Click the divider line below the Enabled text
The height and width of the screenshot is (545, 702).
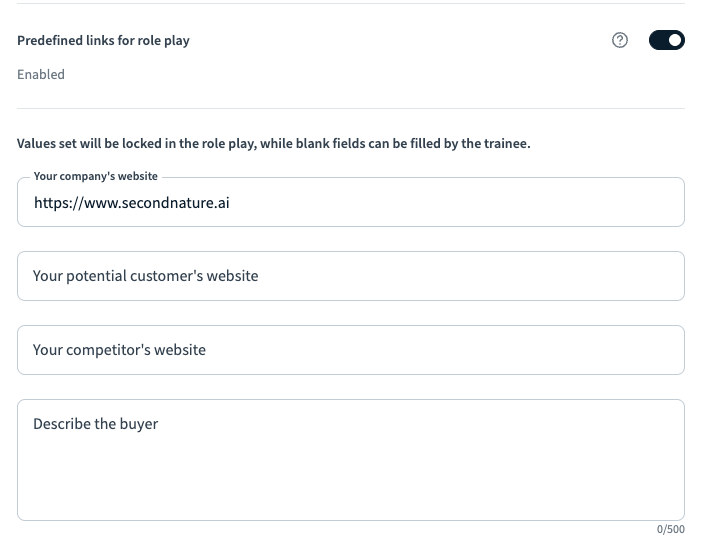[x=350, y=108]
